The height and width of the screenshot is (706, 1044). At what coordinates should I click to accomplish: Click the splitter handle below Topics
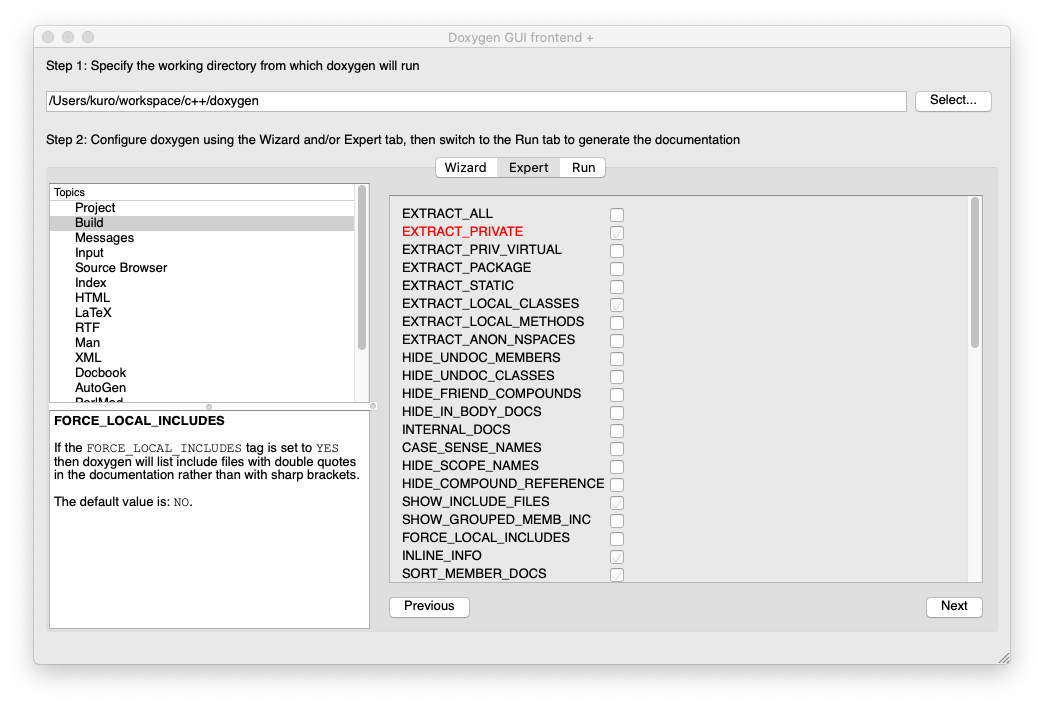tap(209, 406)
